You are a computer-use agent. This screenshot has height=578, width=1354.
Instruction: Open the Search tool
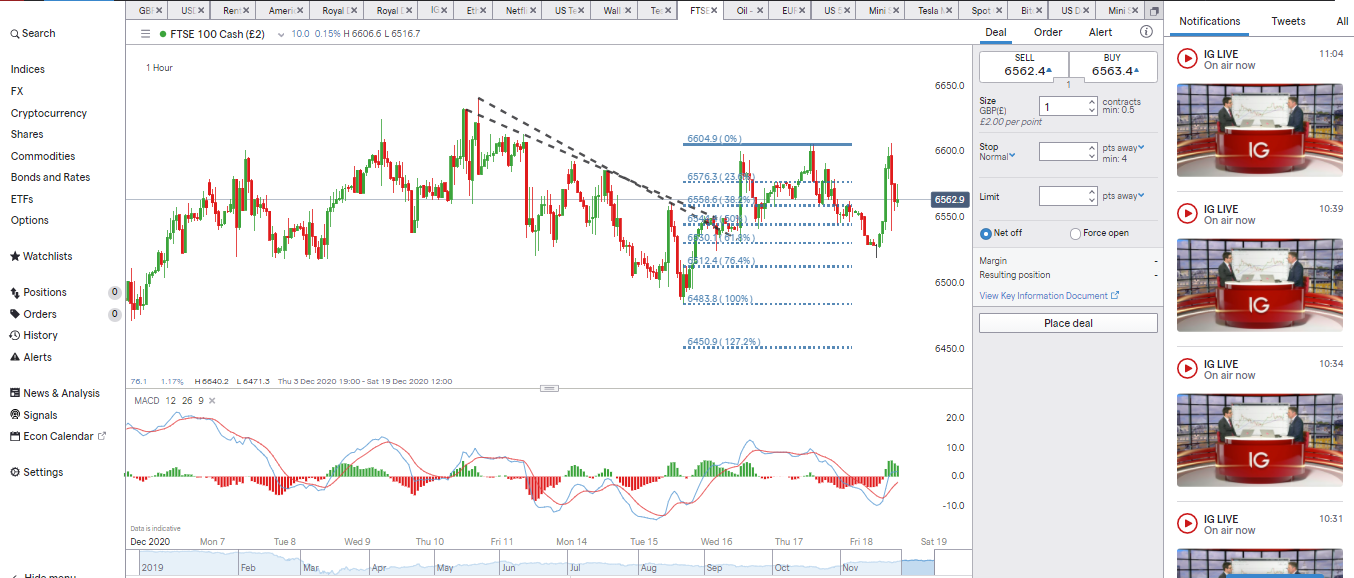point(32,32)
